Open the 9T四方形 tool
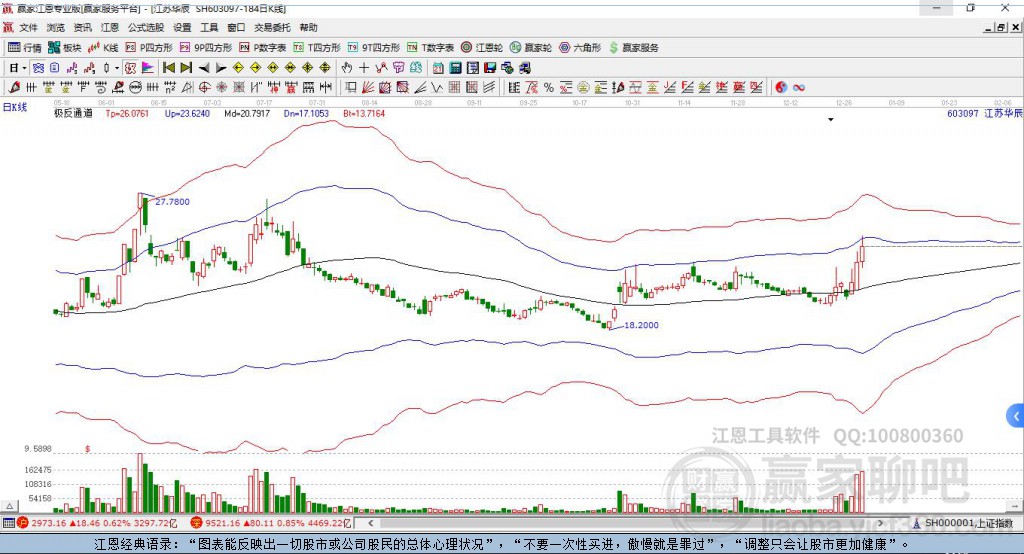The width and height of the screenshot is (1024, 554). tap(374, 48)
